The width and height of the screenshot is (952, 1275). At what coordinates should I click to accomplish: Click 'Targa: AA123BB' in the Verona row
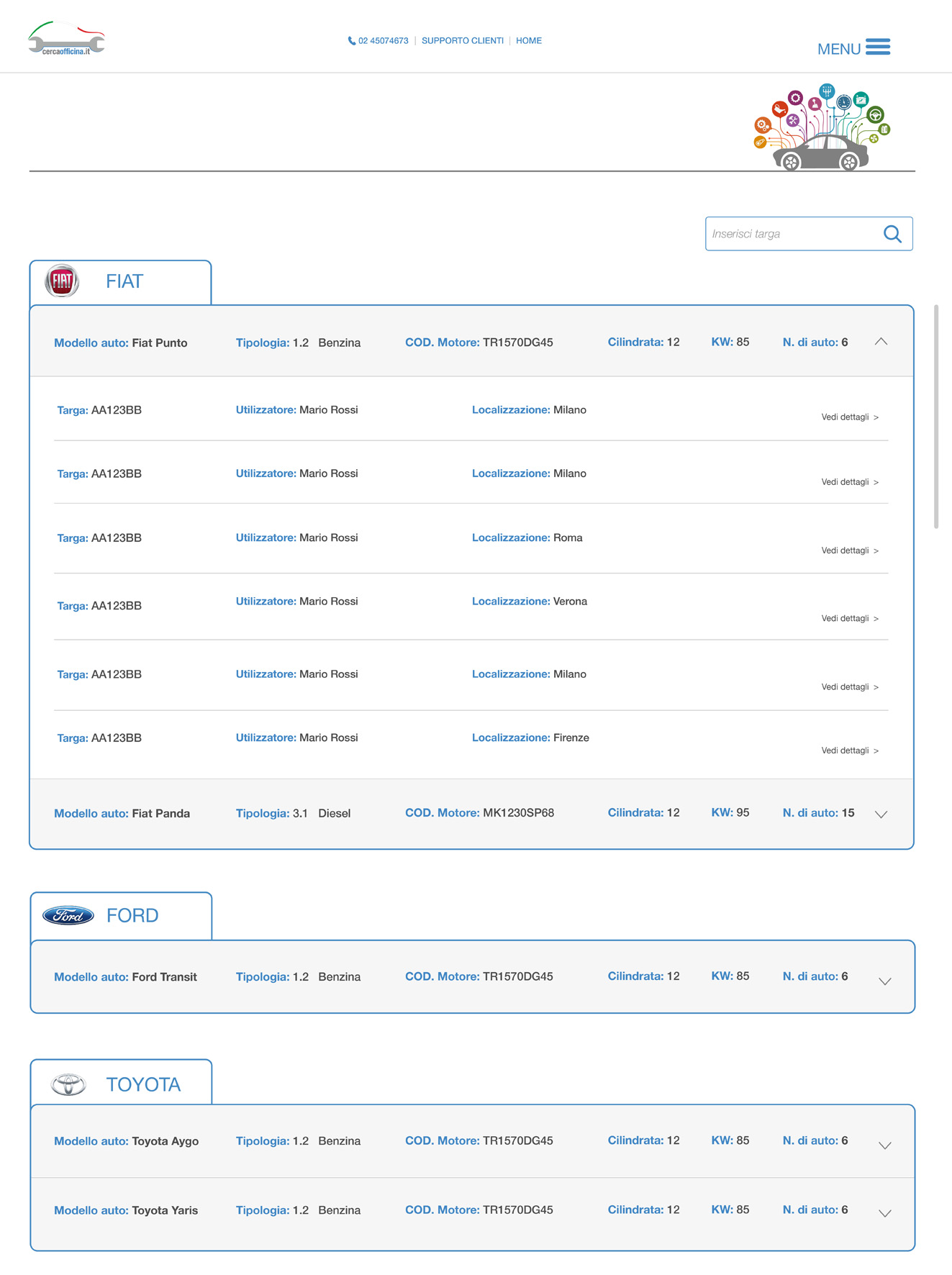tap(99, 606)
